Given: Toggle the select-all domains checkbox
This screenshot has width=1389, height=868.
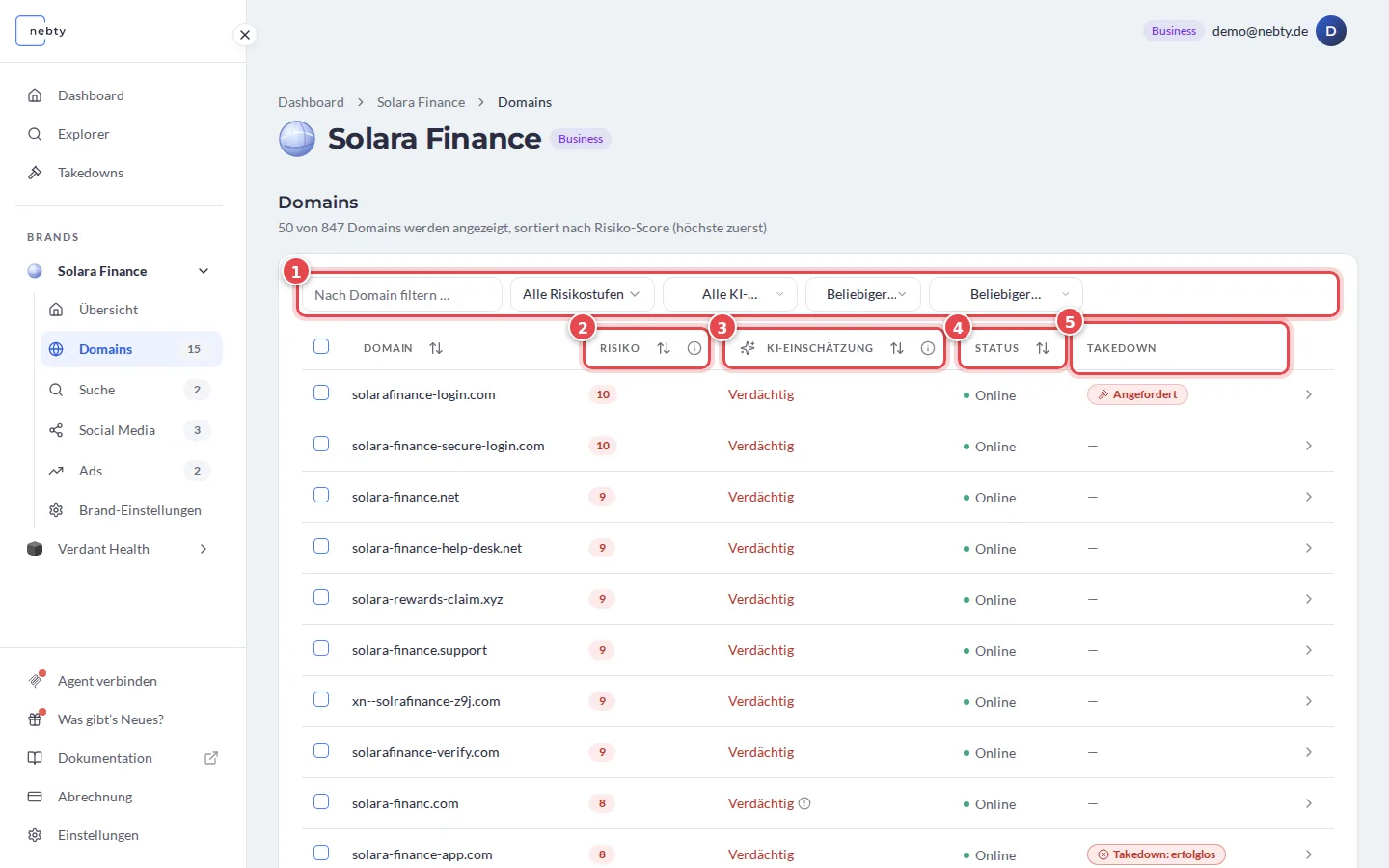Looking at the screenshot, I should (321, 346).
